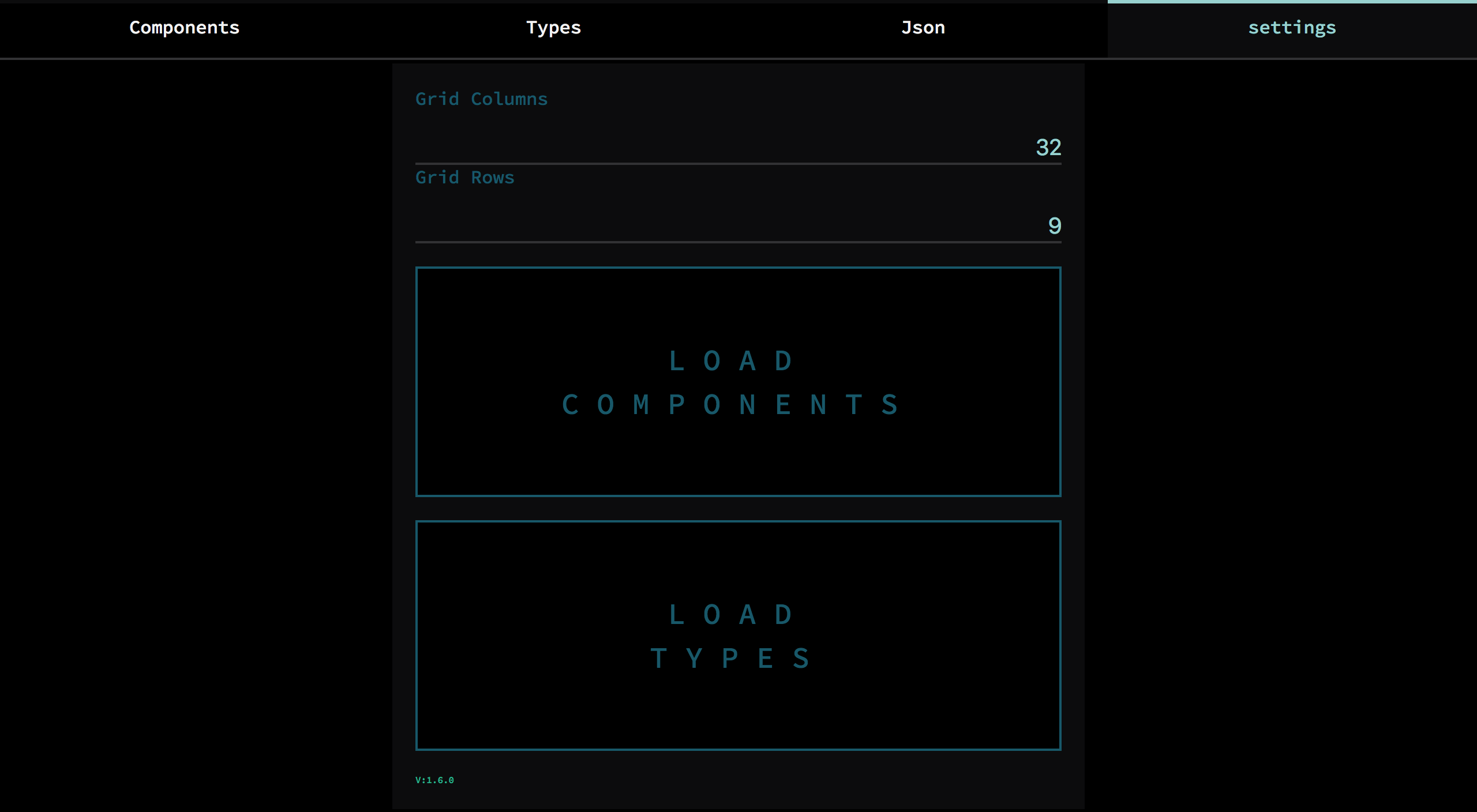Open the Types tab
This screenshot has width=1477, height=812.
pyautogui.click(x=553, y=28)
